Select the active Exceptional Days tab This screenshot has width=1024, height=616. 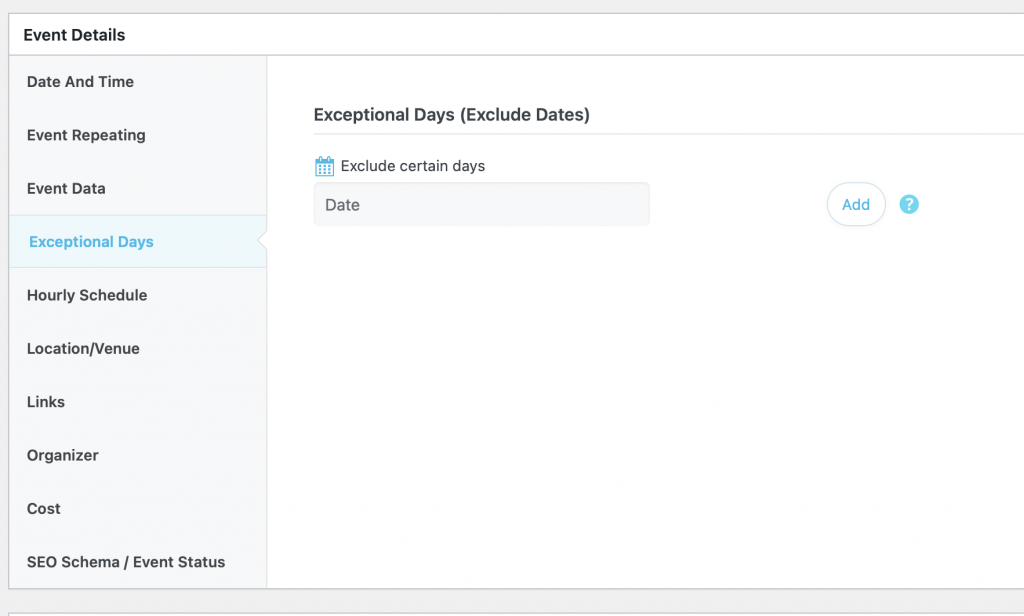pyautogui.click(x=91, y=242)
